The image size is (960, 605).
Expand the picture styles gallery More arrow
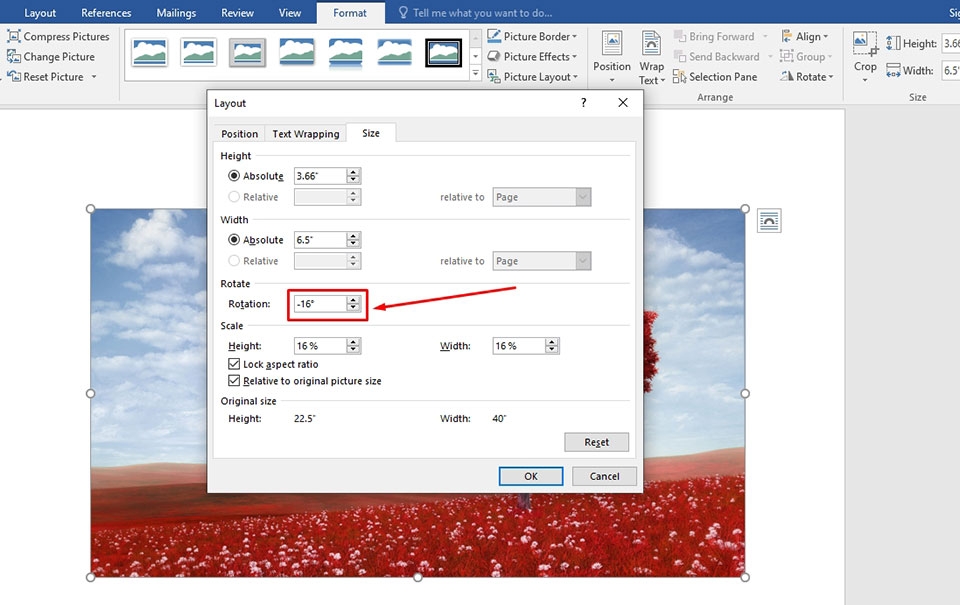click(475, 74)
